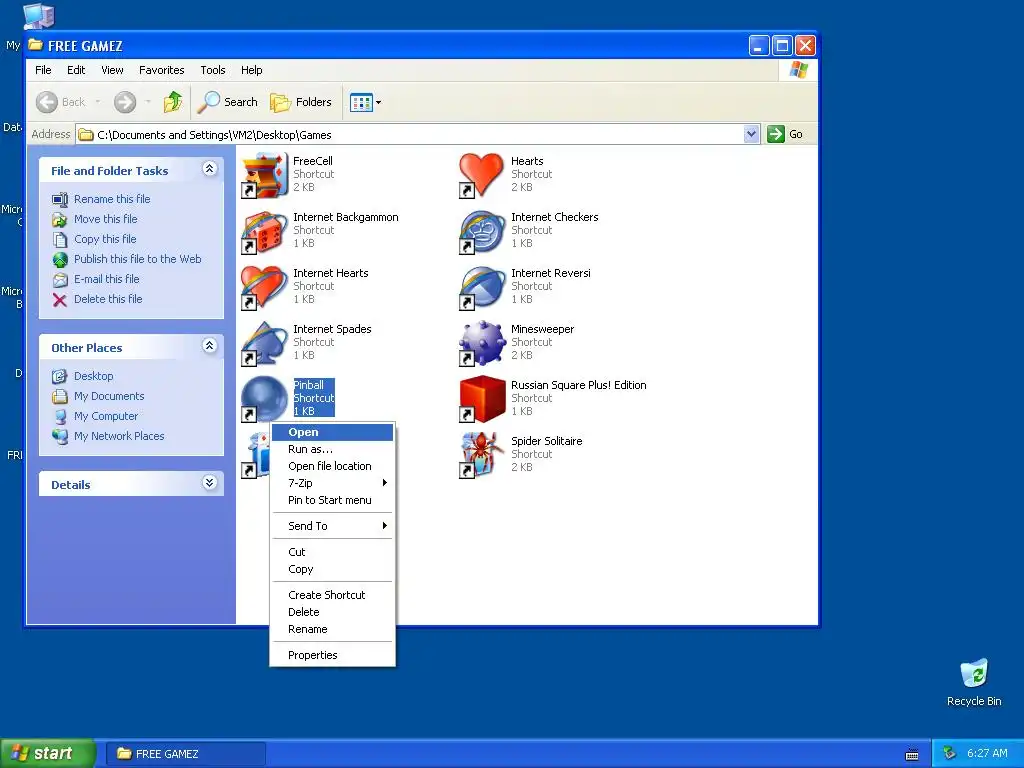Screen dimensions: 1024x768
Task: Click the Windows flag logo icon
Action: pyautogui.click(x=798, y=71)
